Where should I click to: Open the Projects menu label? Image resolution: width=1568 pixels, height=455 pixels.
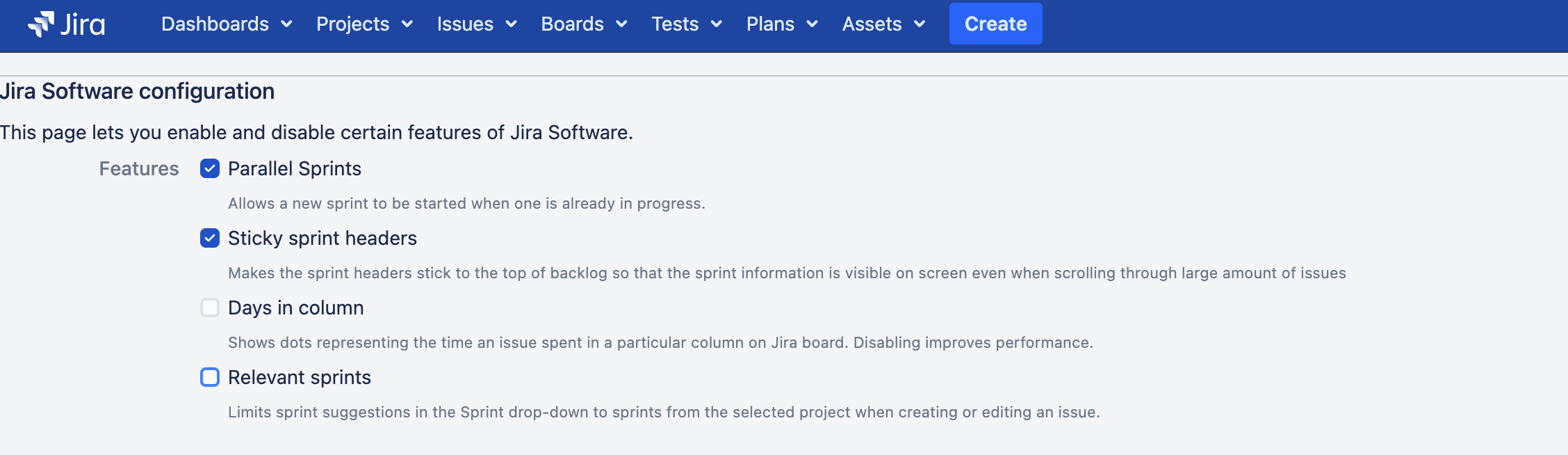(x=352, y=24)
